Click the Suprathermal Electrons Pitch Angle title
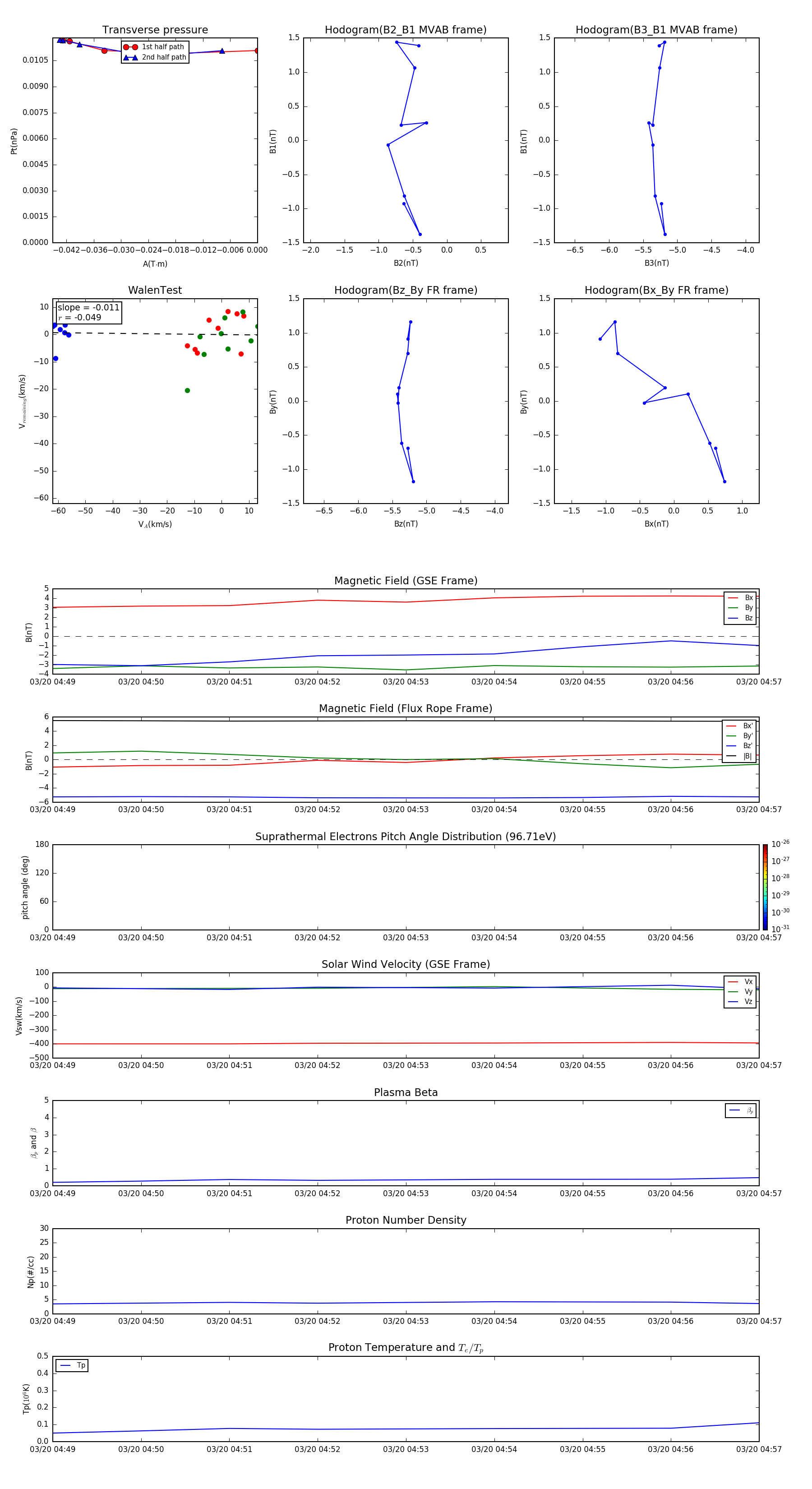 (406, 837)
